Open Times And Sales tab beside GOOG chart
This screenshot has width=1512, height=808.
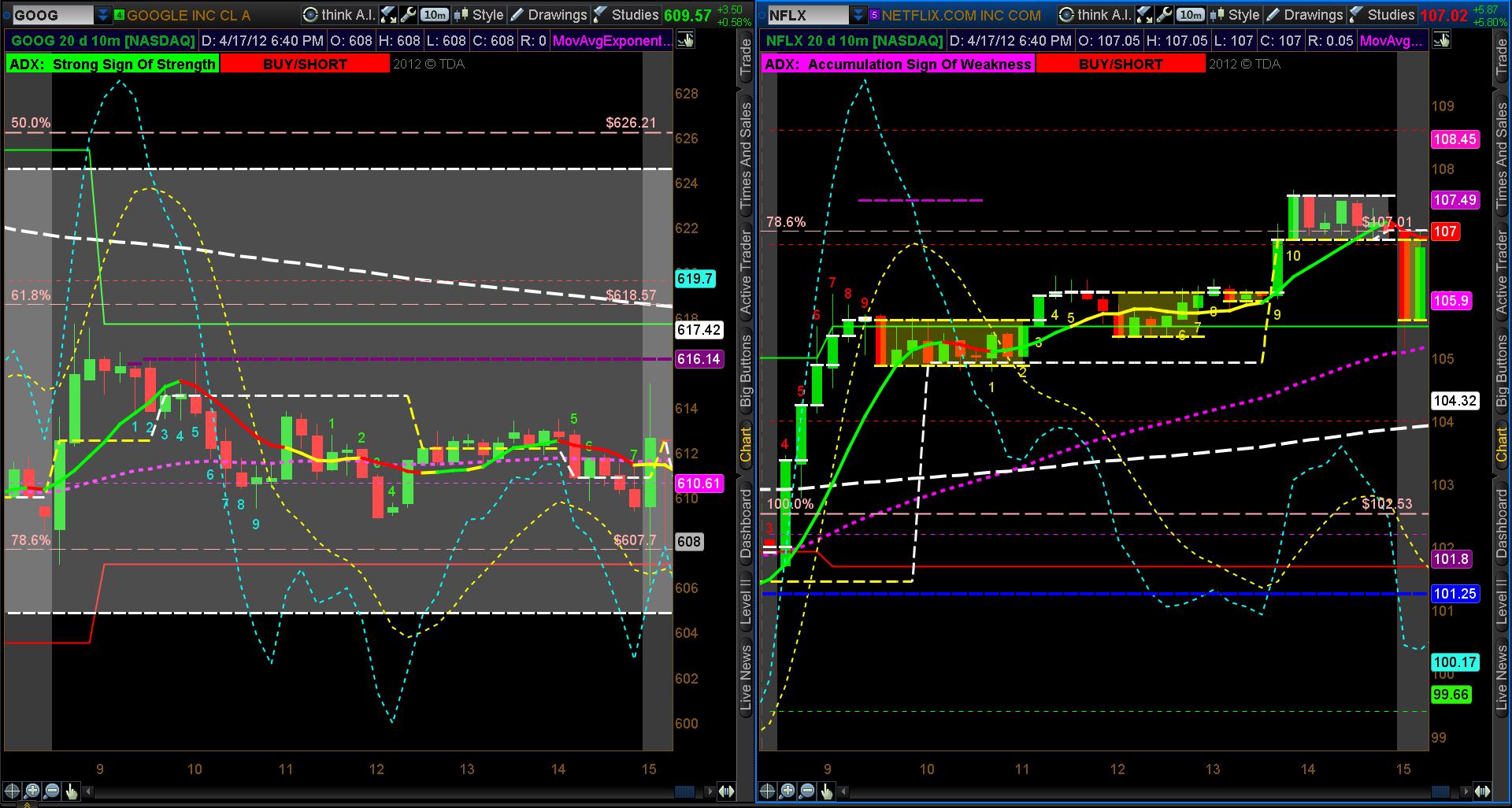pos(746,155)
